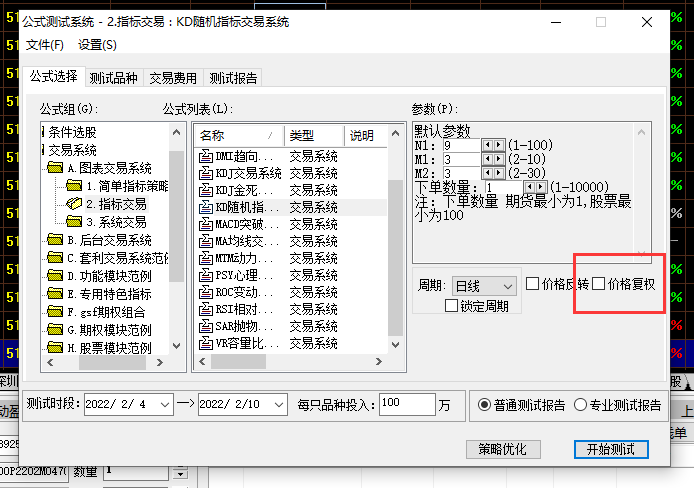The height and width of the screenshot is (488, 694).
Task: Click the KDJ交易系统 formula icon
Action: 205,173
